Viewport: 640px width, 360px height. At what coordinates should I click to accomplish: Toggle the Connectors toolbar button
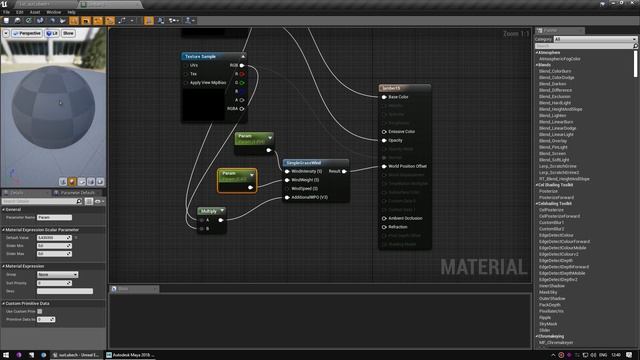(74, 20)
